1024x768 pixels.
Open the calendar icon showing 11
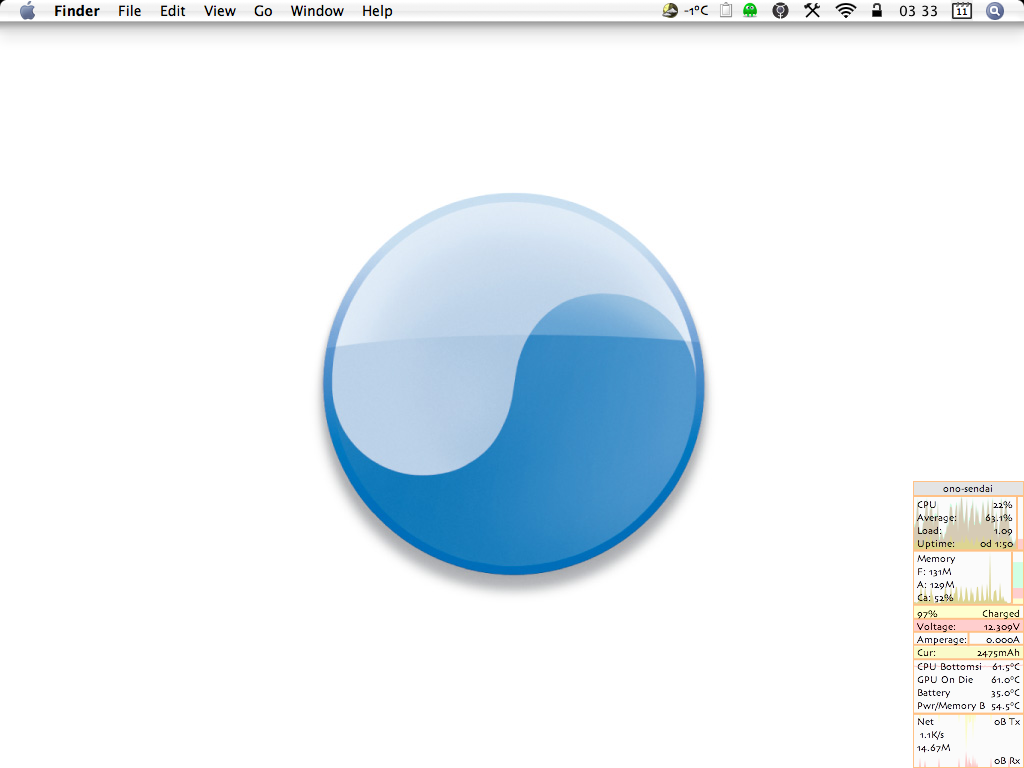click(962, 10)
